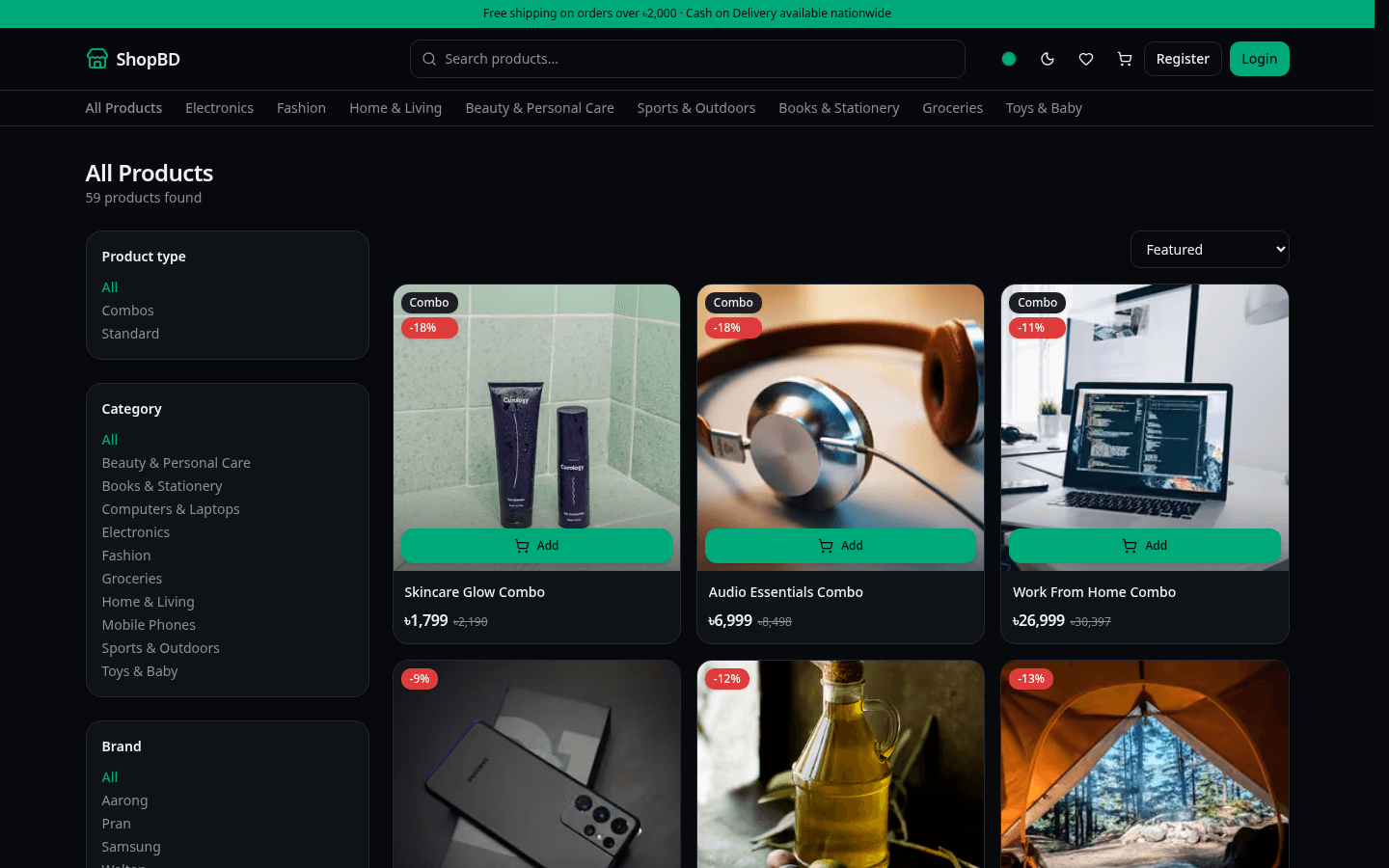
Task: Click the search magnifier icon
Action: pos(429,59)
